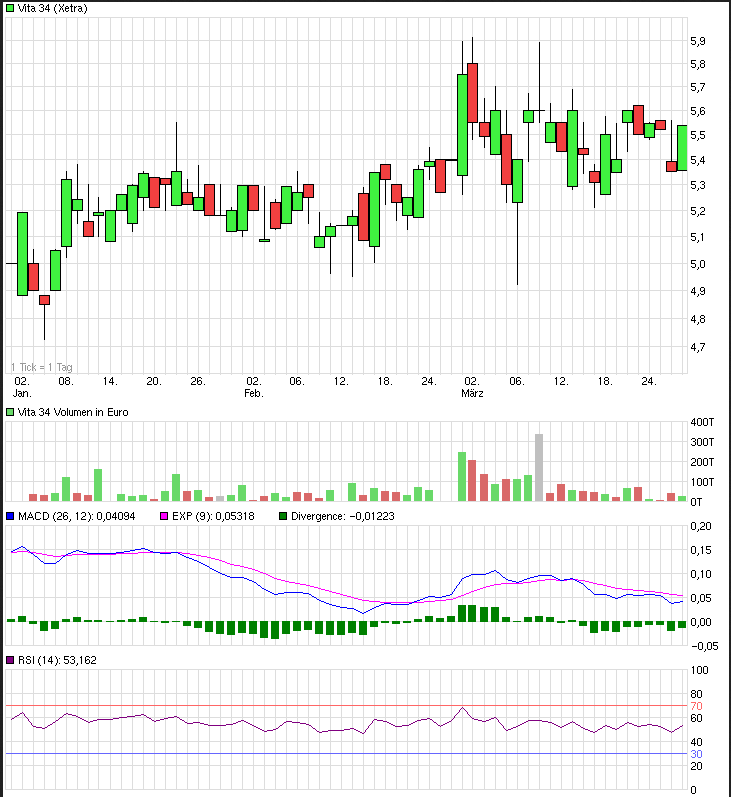
Task: Click the MACD axis value -0,05
Action: [705, 646]
